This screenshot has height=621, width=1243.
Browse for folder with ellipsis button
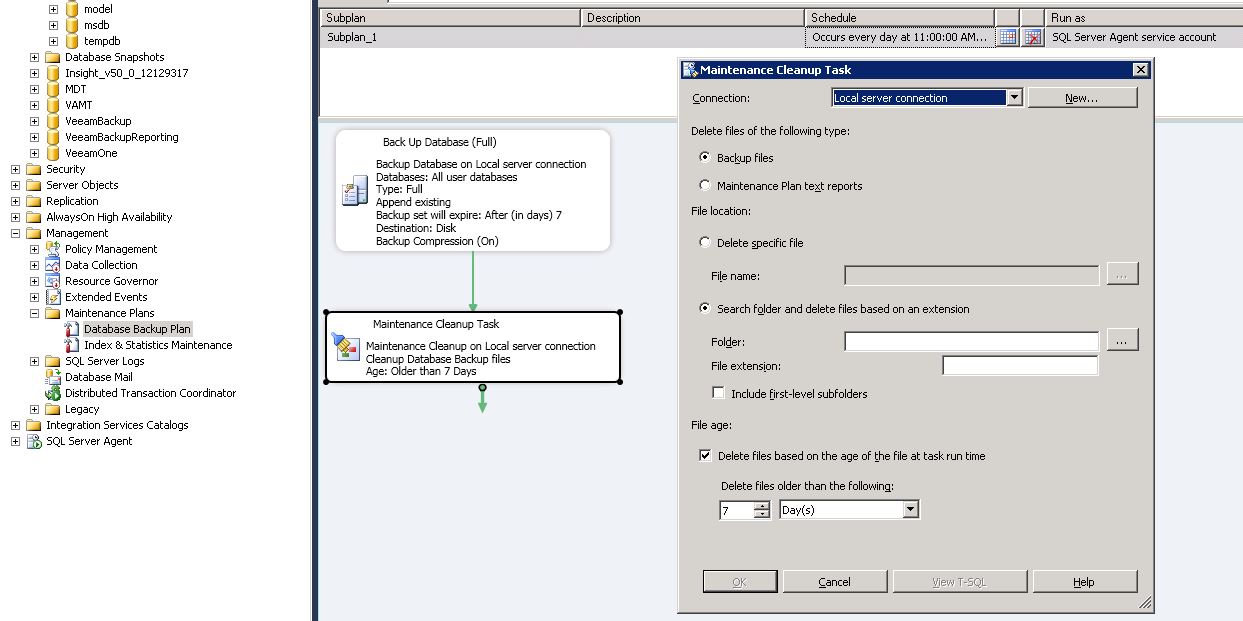point(1122,341)
